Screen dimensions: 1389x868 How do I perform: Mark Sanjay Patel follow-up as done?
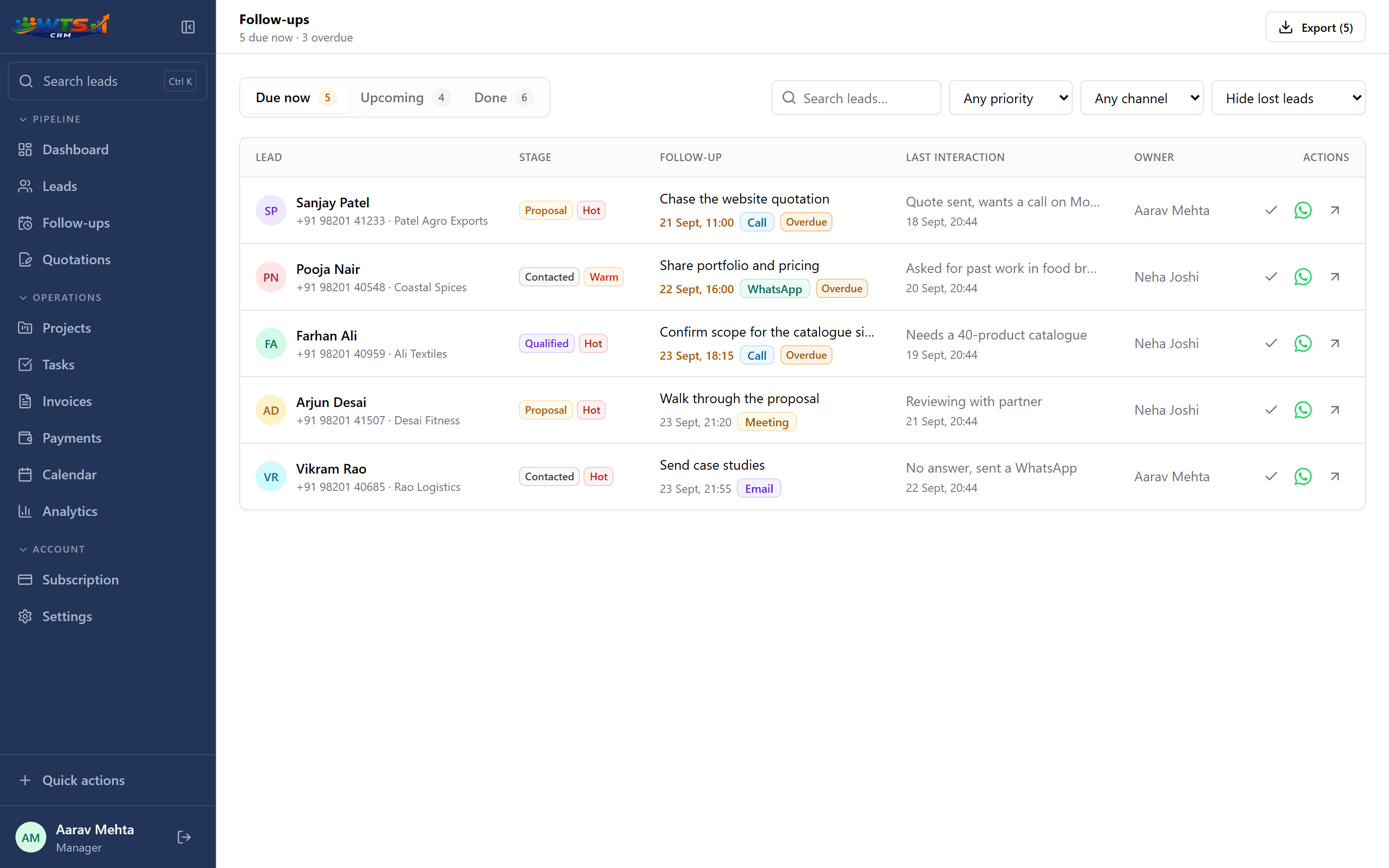click(x=1271, y=210)
